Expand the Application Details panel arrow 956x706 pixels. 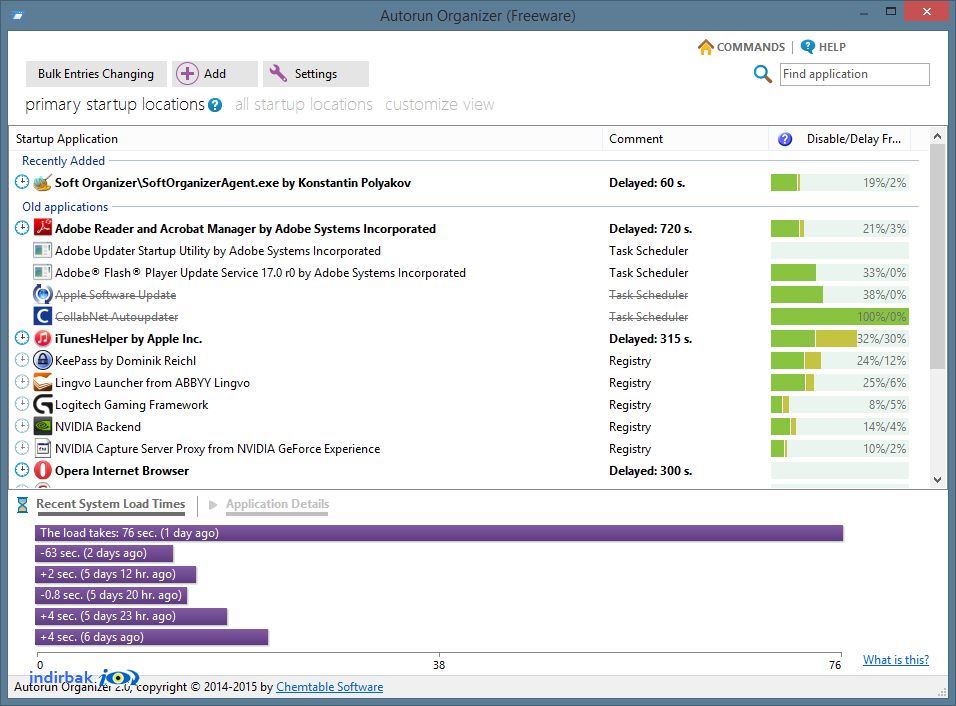(x=213, y=505)
